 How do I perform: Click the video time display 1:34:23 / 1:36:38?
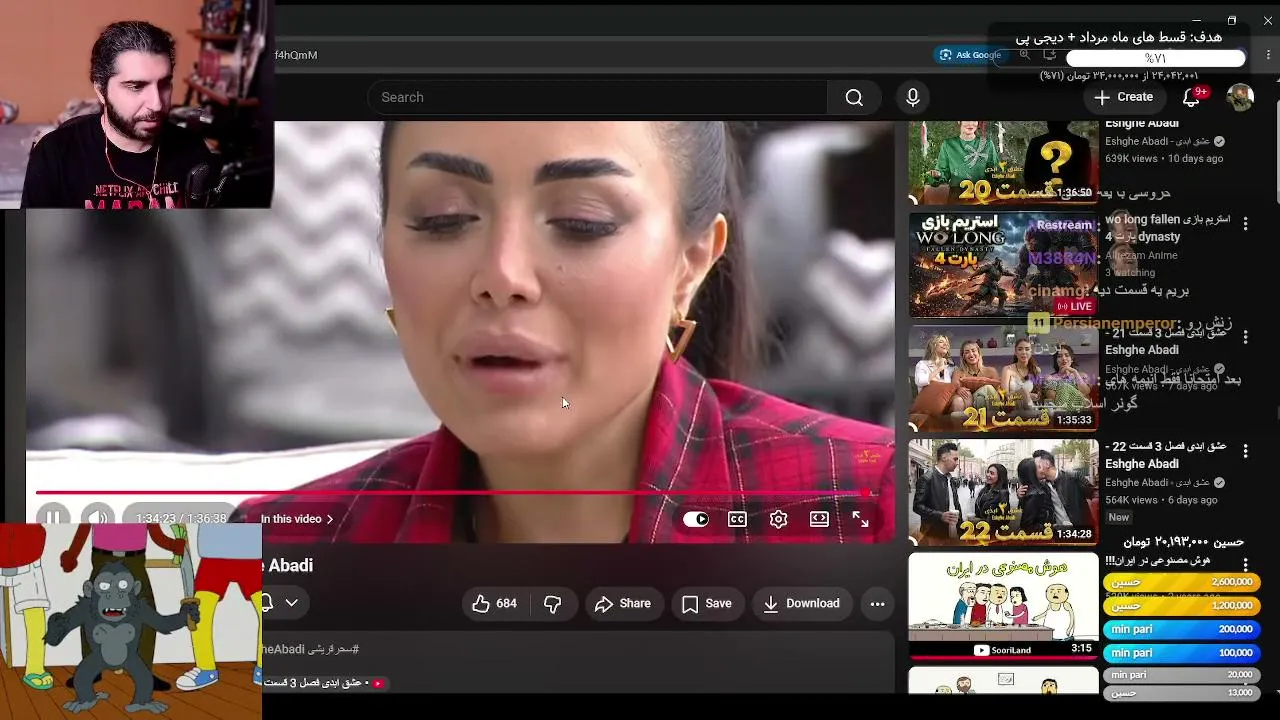[x=181, y=519]
